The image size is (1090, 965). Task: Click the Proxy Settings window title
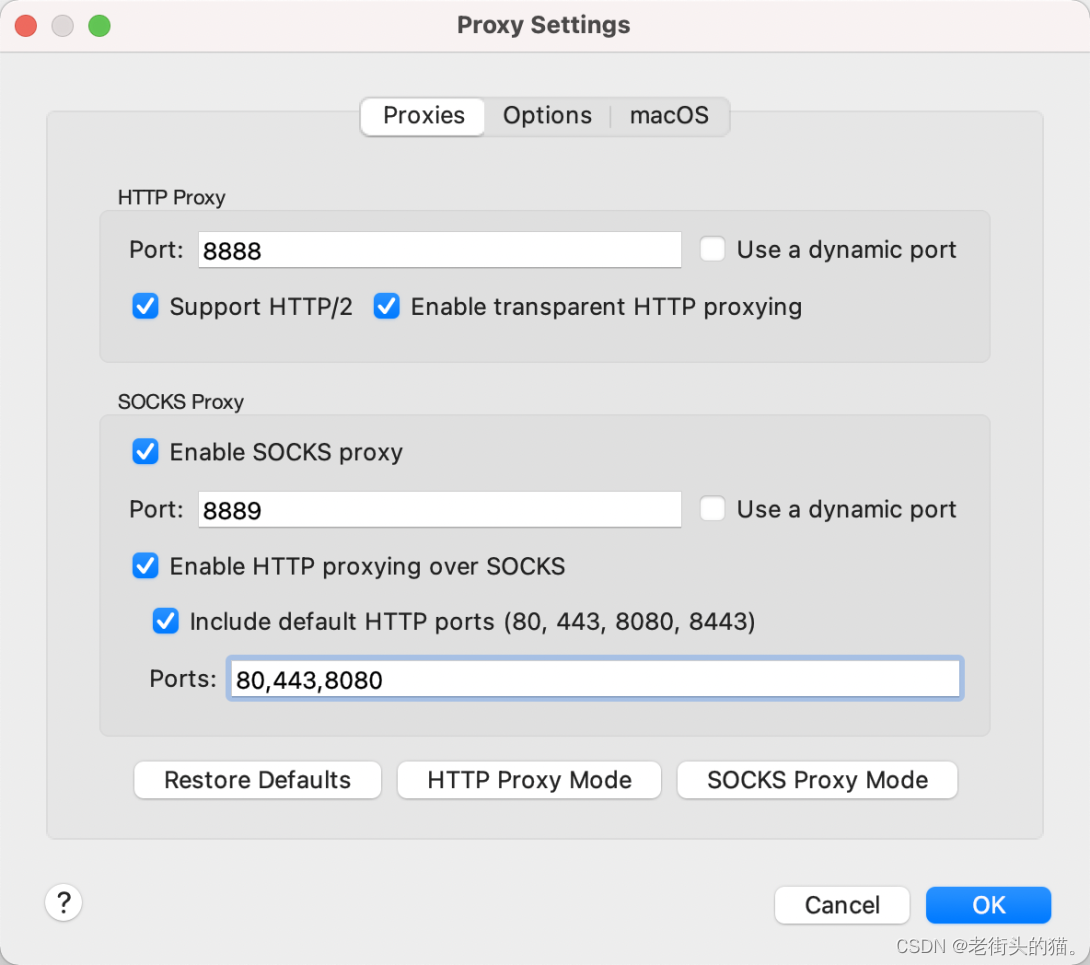coord(544,25)
